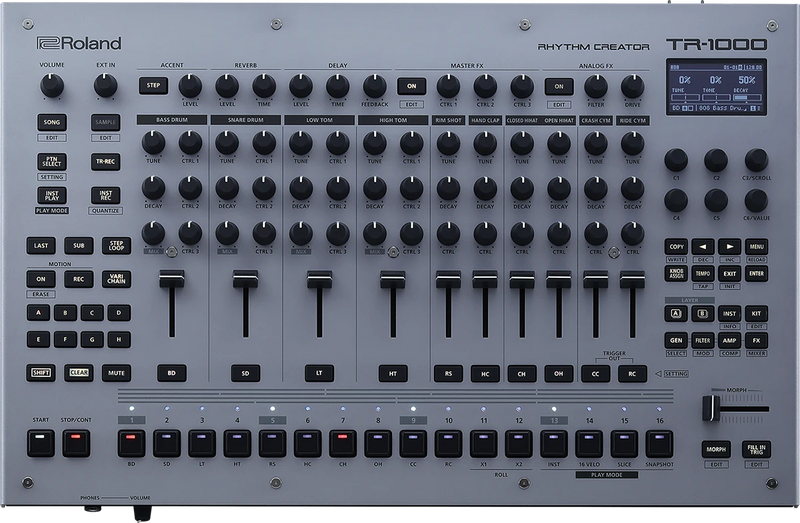Screen dimensions: 800x523
Task: Choose step 15 SLICE play mode
Action: tap(624, 443)
